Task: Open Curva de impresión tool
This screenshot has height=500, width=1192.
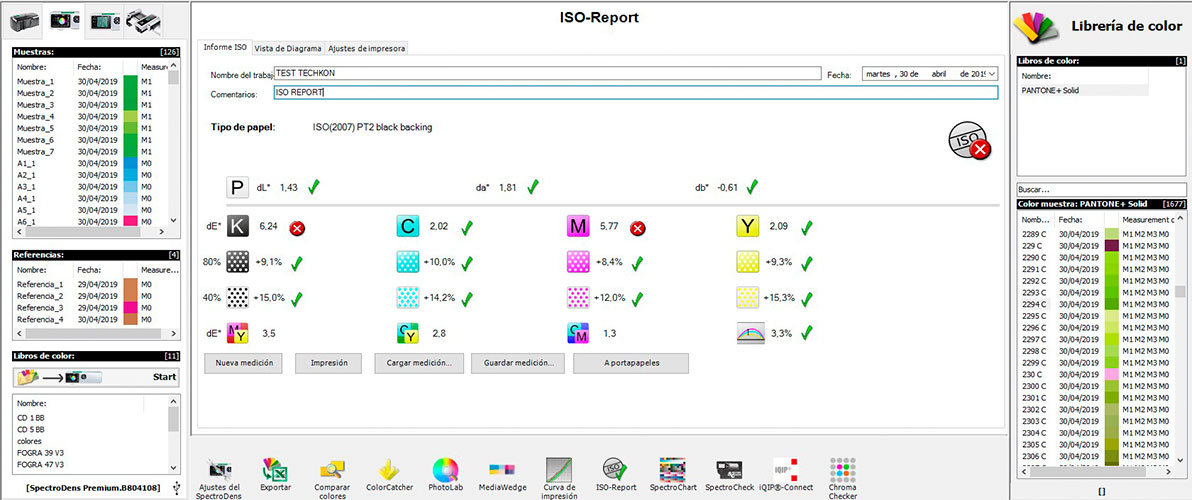Action: pyautogui.click(x=558, y=478)
